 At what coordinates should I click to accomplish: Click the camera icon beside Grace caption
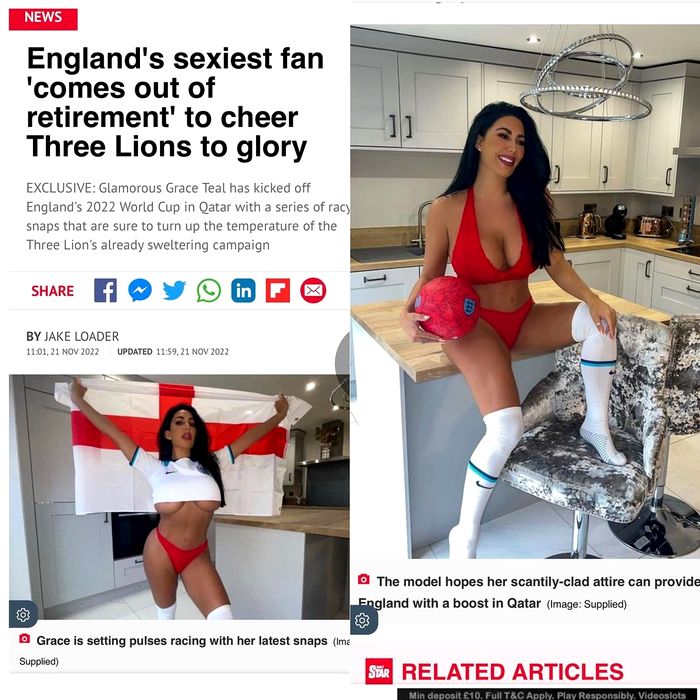(x=25, y=639)
